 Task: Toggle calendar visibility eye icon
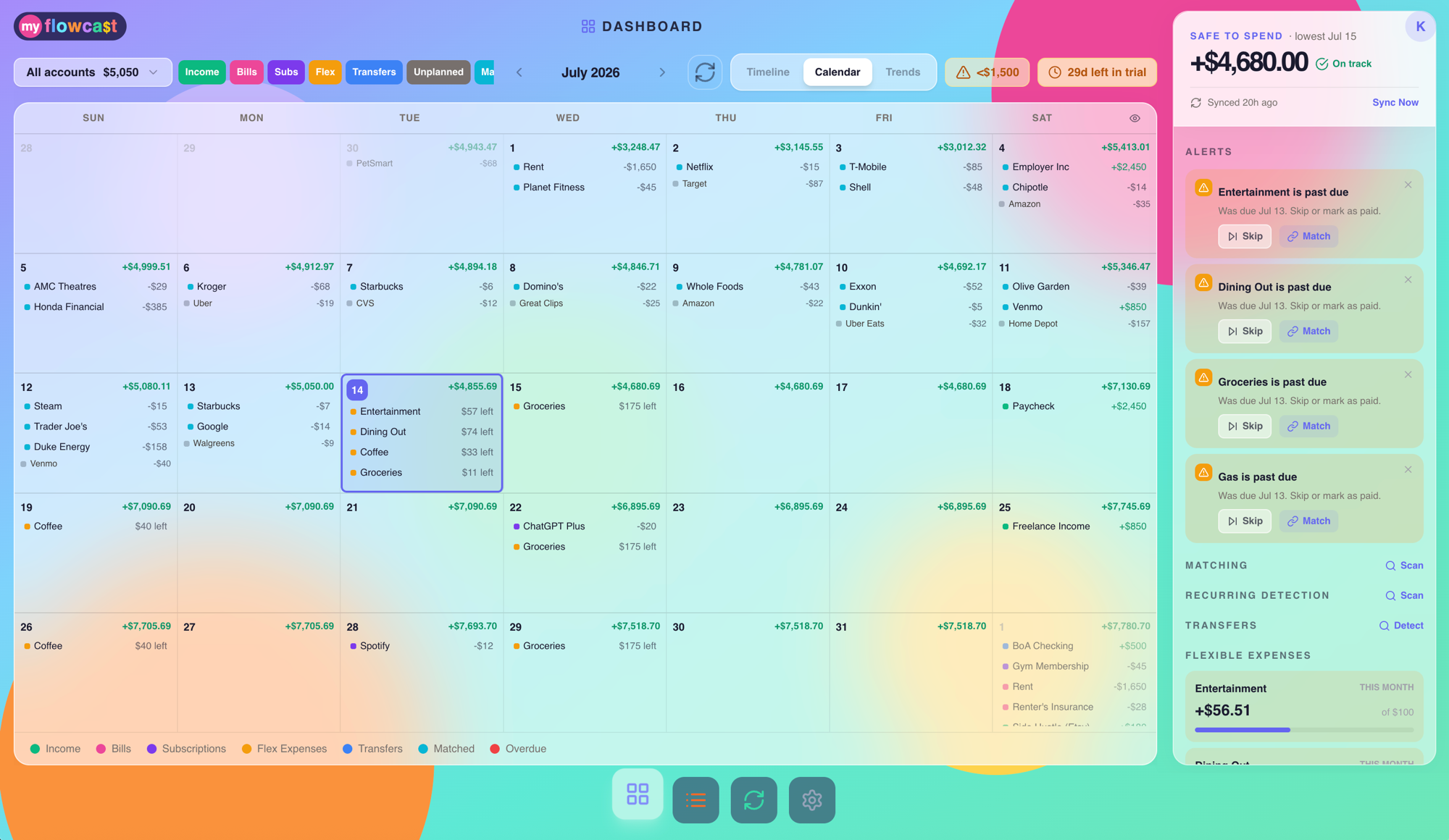pos(1135,118)
